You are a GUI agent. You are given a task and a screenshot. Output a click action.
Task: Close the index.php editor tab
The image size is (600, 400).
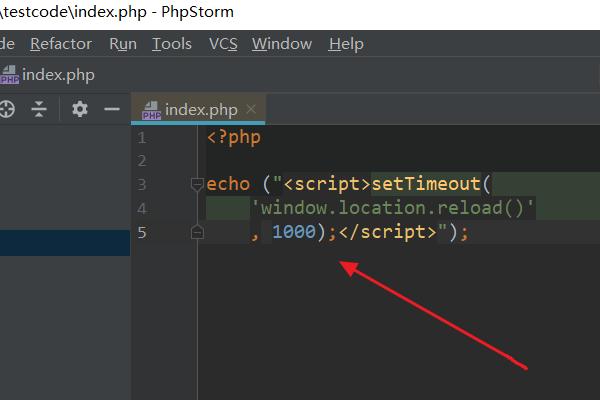click(x=251, y=109)
